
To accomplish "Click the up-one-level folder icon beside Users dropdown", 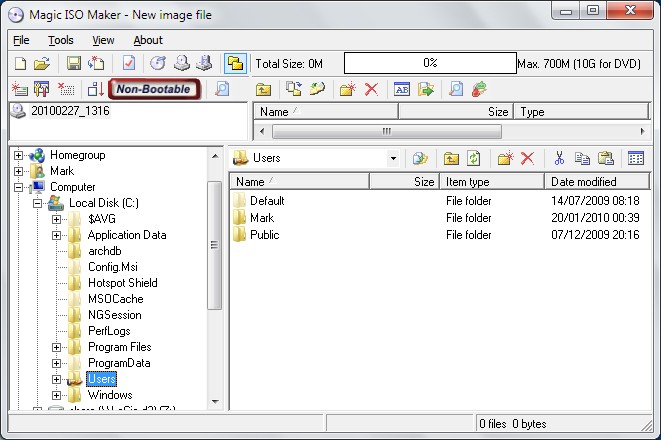I will click(x=451, y=158).
